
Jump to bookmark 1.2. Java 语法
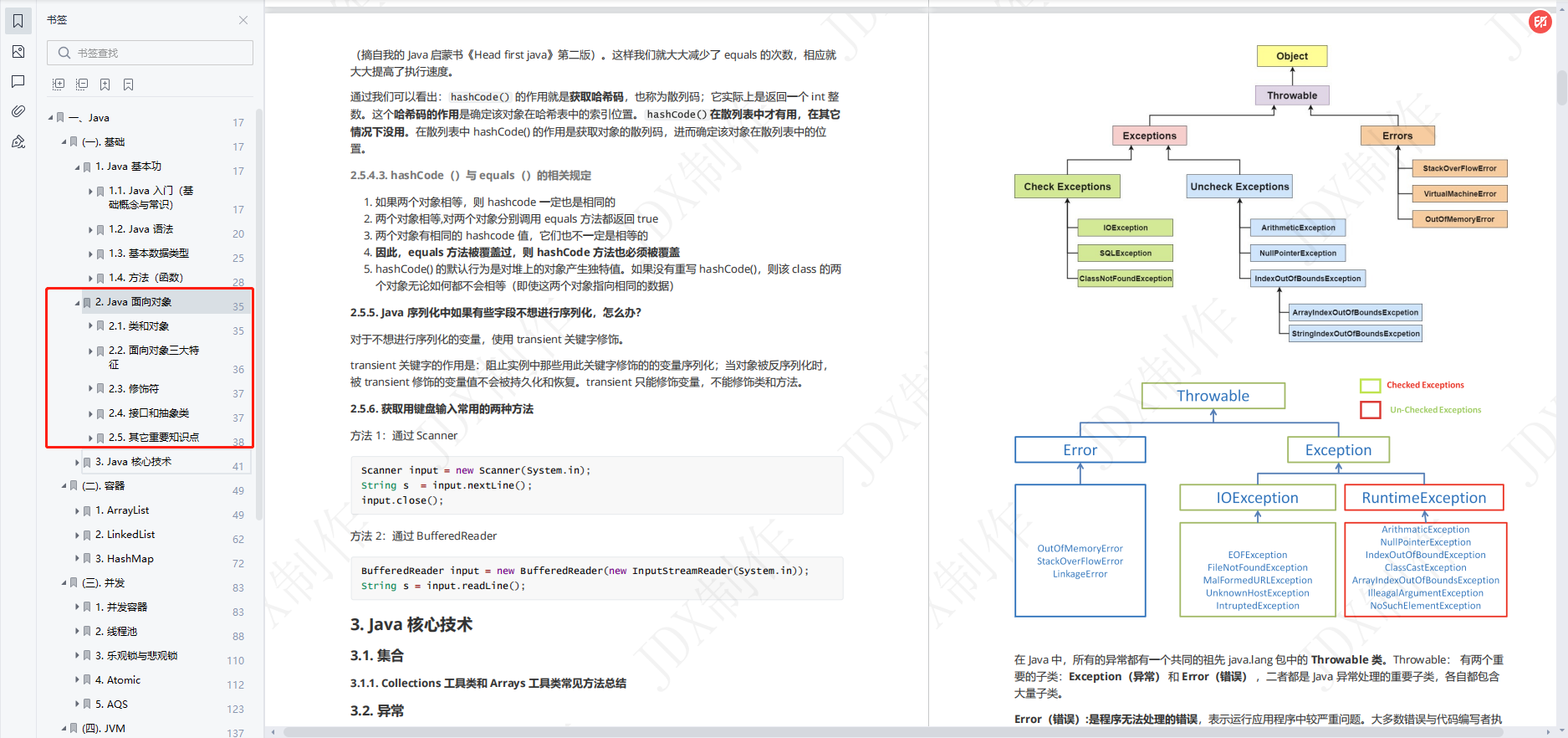[140, 229]
